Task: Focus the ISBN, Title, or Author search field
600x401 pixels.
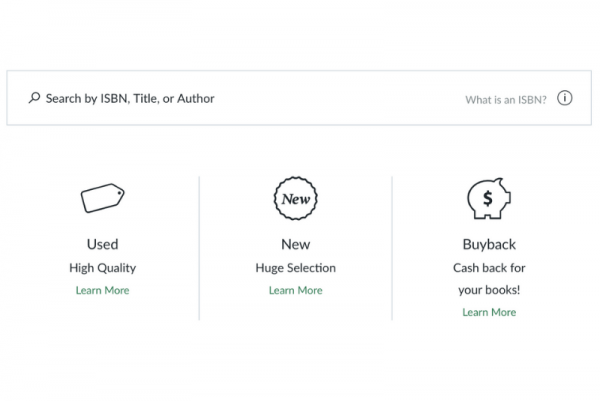Action: (300, 98)
